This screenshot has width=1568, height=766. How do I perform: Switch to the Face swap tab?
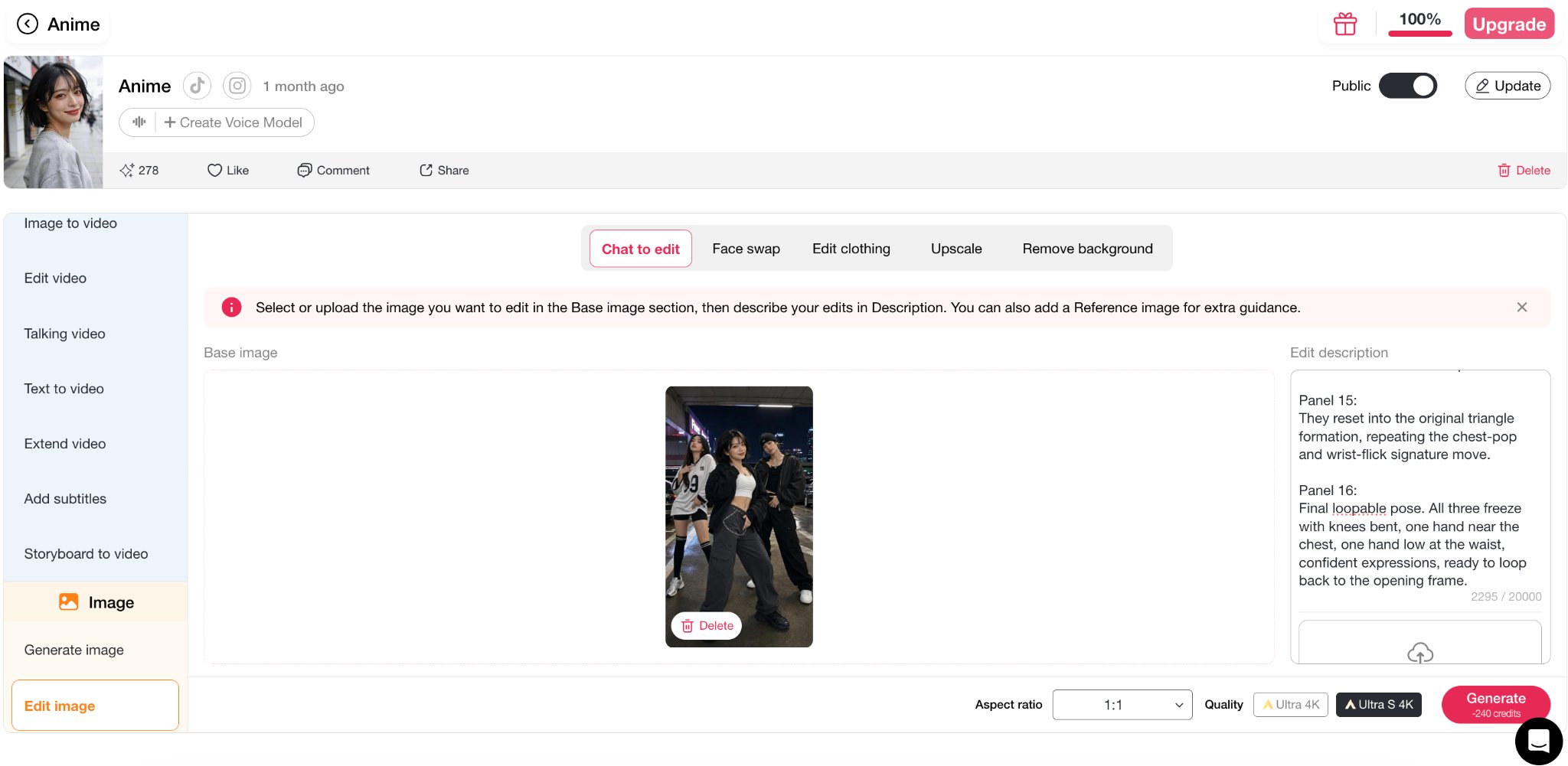tap(746, 249)
